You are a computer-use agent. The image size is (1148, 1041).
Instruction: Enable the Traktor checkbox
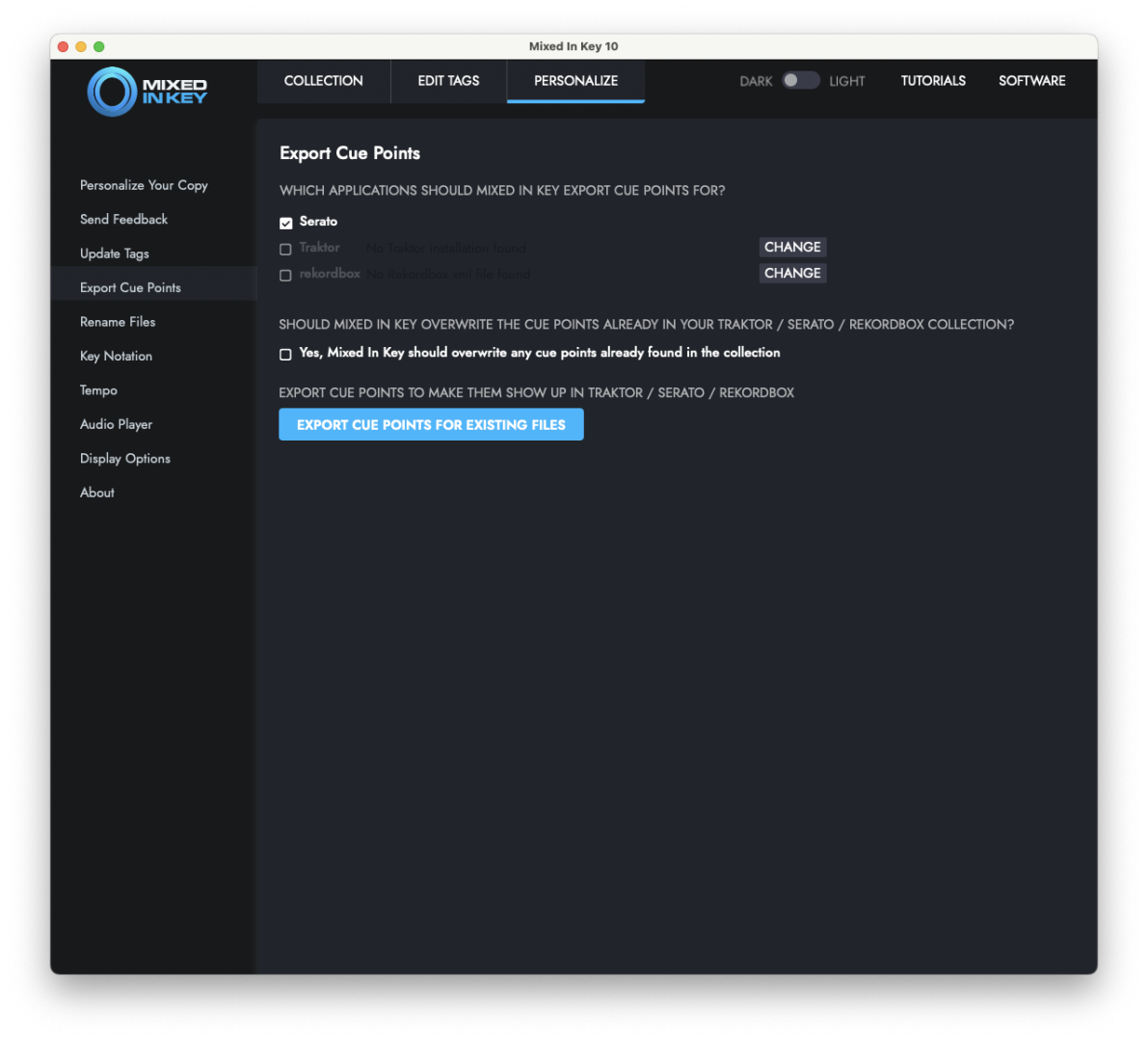[285, 249]
